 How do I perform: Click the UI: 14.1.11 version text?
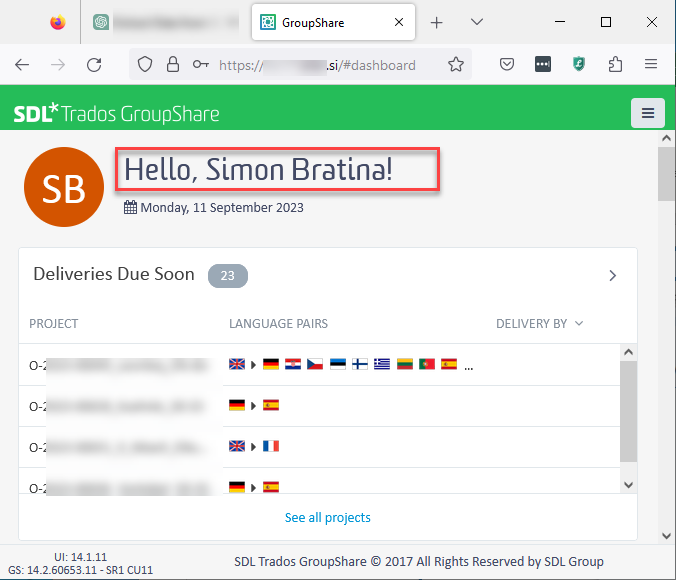point(81,557)
